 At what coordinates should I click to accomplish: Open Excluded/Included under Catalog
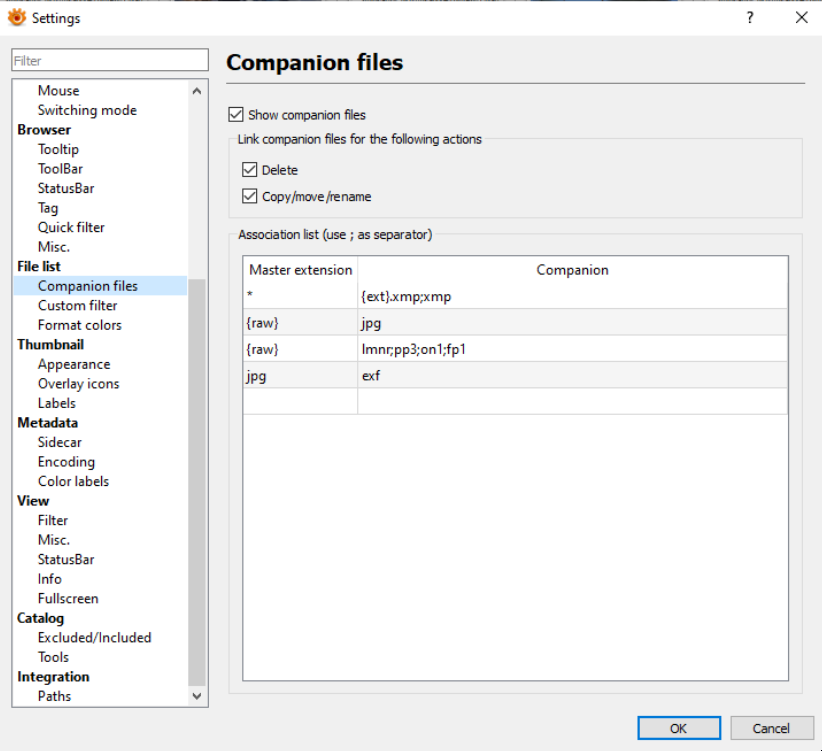click(x=94, y=637)
